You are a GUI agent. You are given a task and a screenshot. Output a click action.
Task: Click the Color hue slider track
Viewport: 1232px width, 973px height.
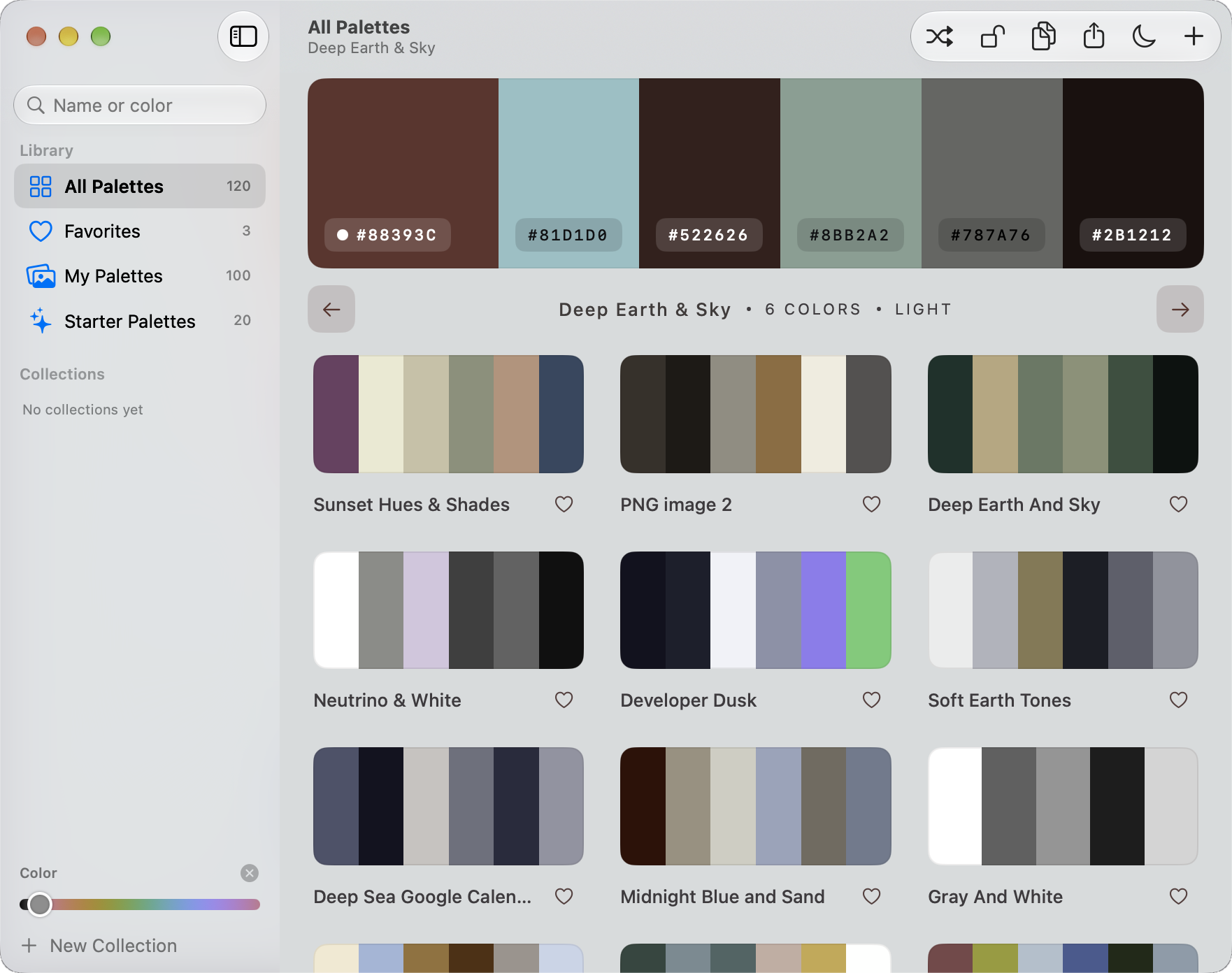point(140,904)
